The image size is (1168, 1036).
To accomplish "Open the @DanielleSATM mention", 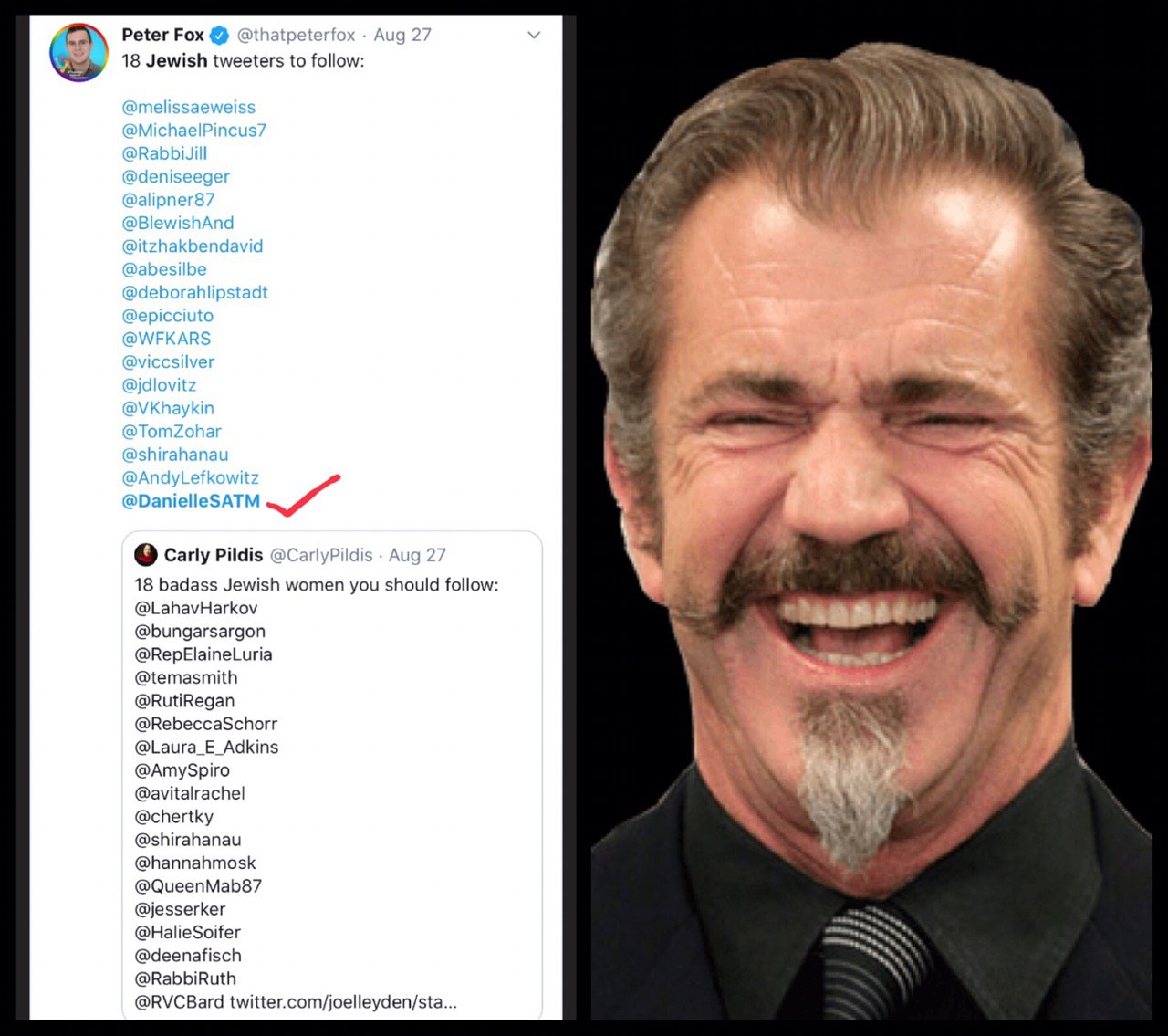I will point(191,500).
